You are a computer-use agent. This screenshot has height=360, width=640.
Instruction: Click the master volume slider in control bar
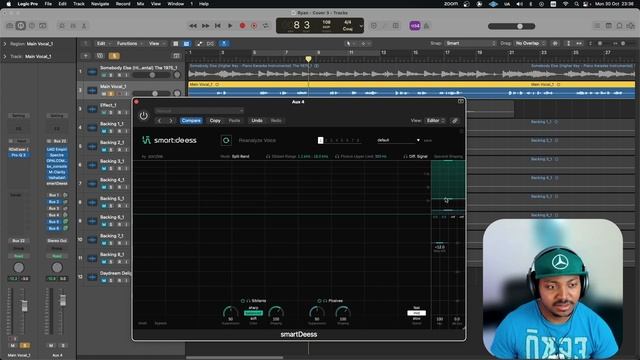point(511,26)
